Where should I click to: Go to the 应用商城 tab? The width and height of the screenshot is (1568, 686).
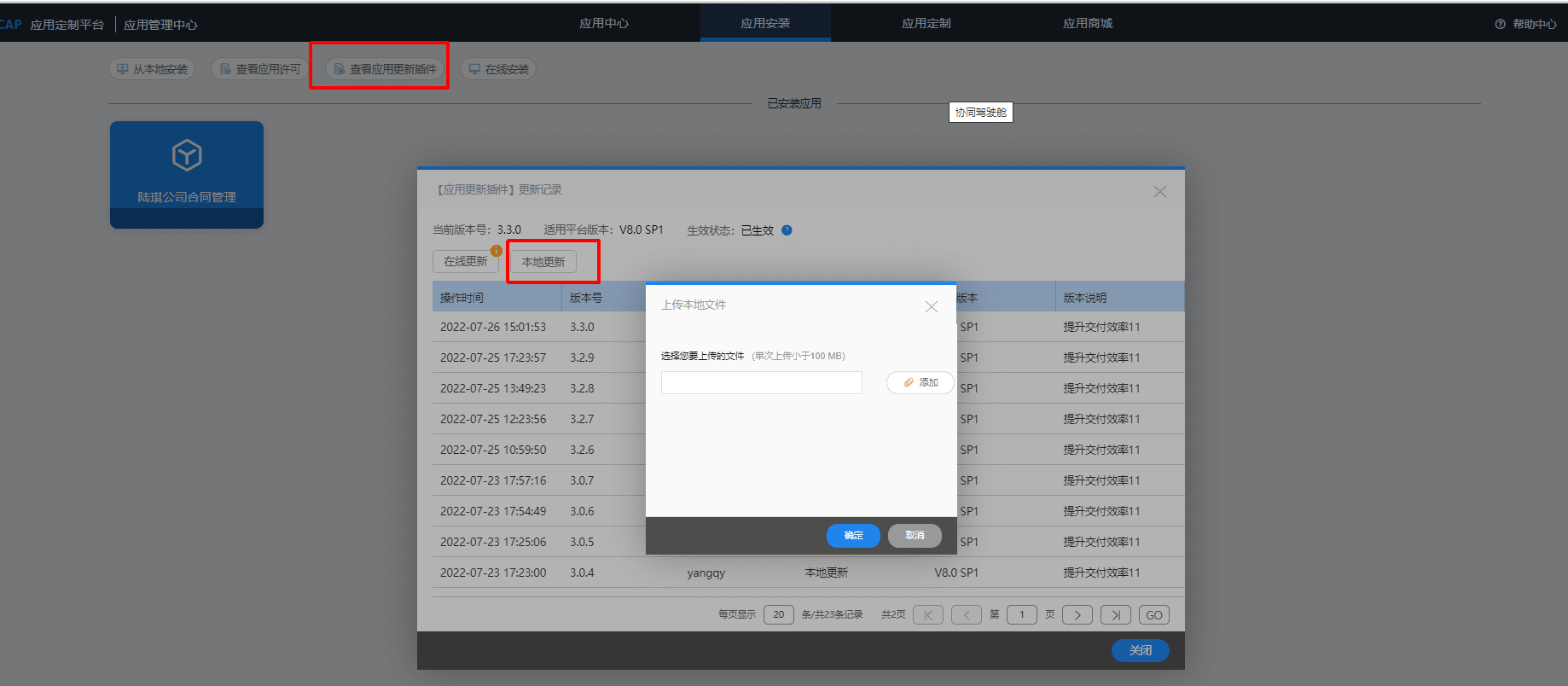[1088, 23]
